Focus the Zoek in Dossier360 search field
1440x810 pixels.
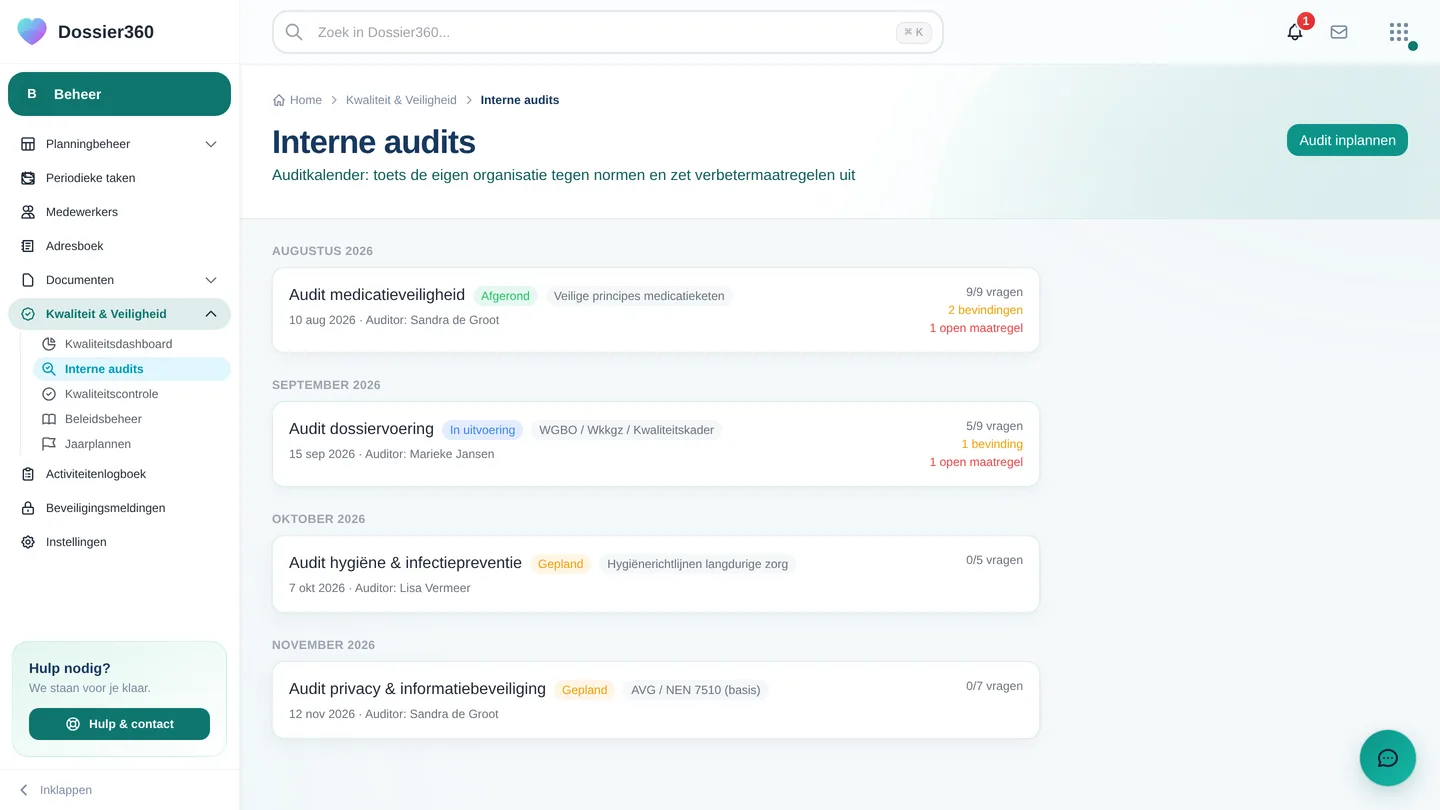607,32
